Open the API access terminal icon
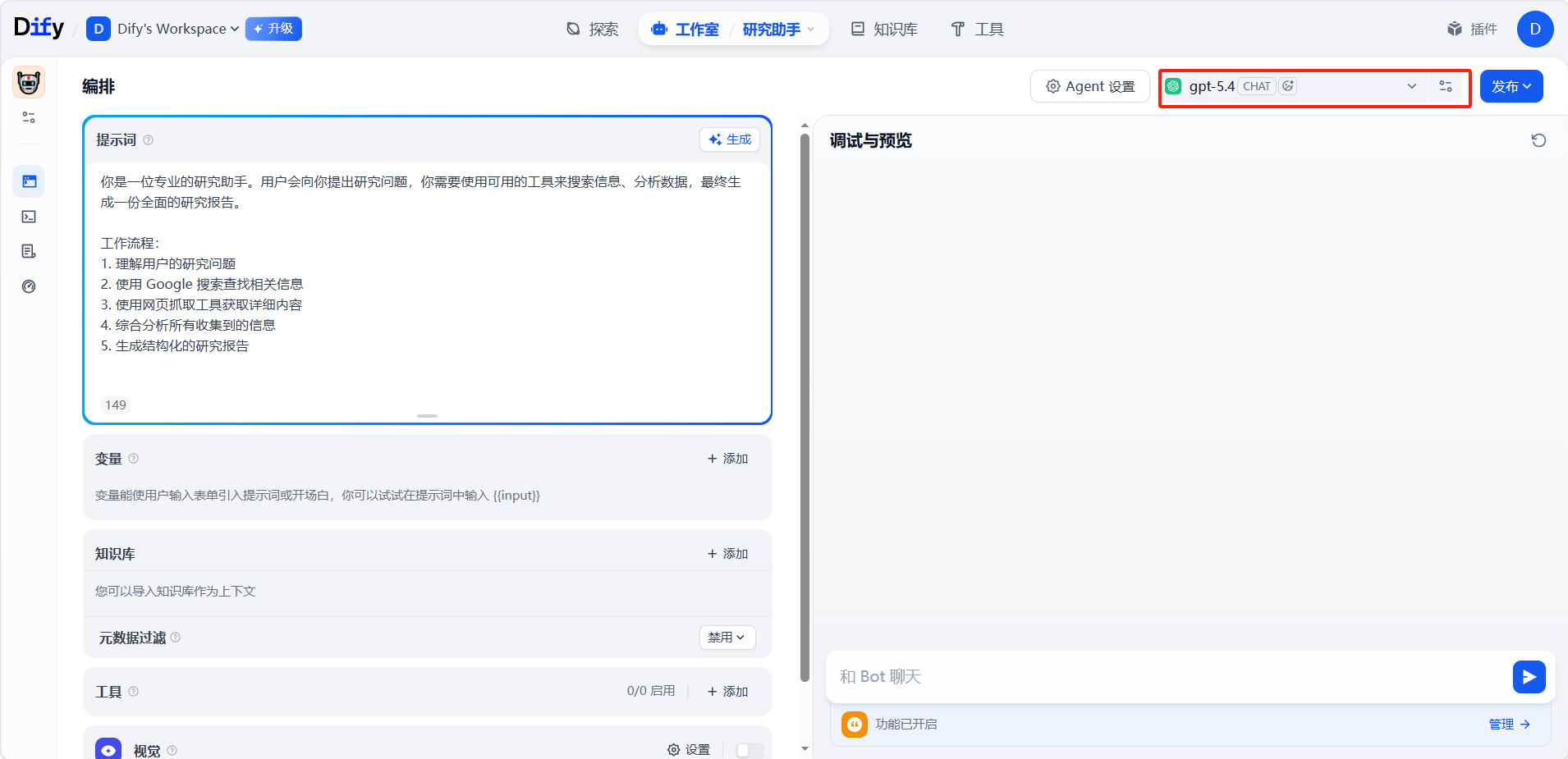 29,217
